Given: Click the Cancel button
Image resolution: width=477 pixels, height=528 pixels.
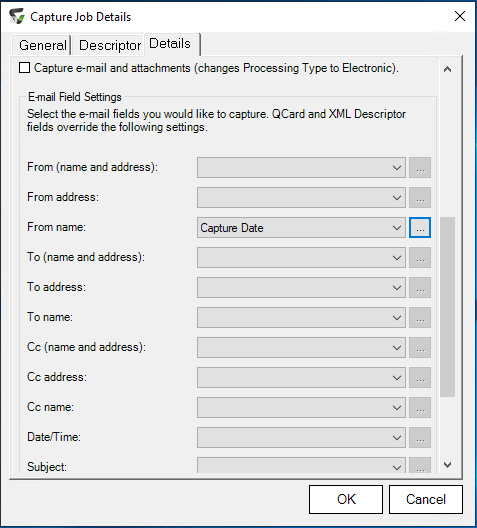Looking at the screenshot, I should (426, 499).
